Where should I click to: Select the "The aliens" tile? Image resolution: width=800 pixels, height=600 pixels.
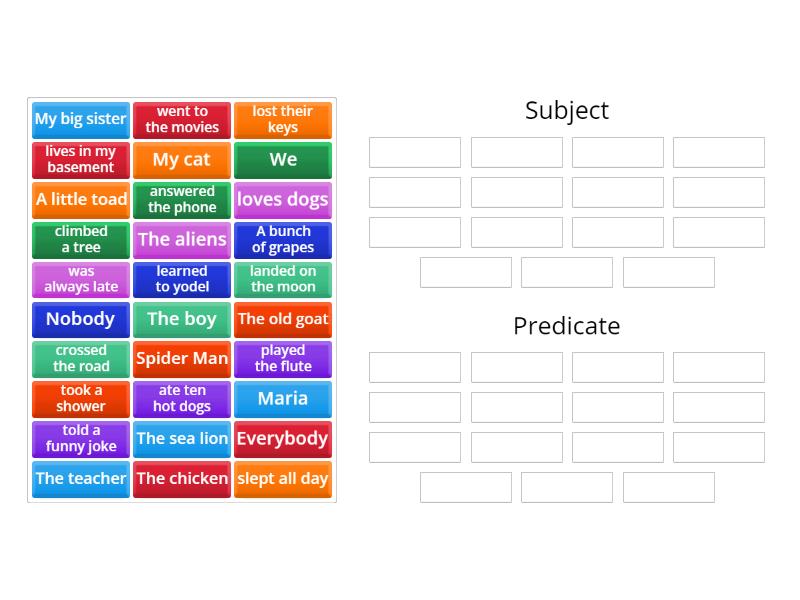(182, 240)
